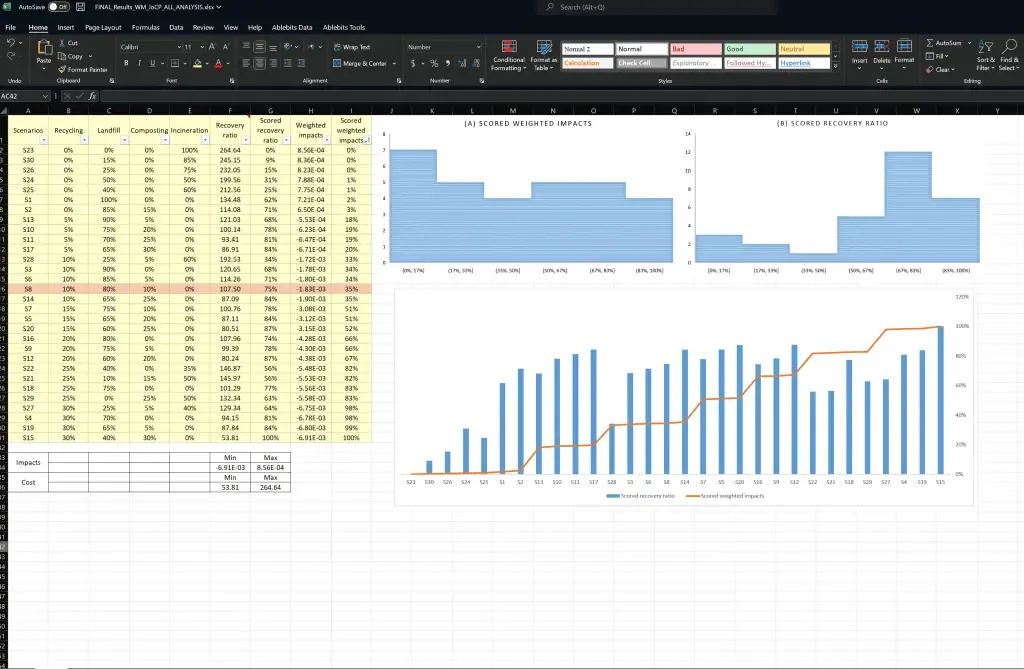The width and height of the screenshot is (1024, 669).
Task: Click the Increase Decimal icon
Action: pos(462,63)
